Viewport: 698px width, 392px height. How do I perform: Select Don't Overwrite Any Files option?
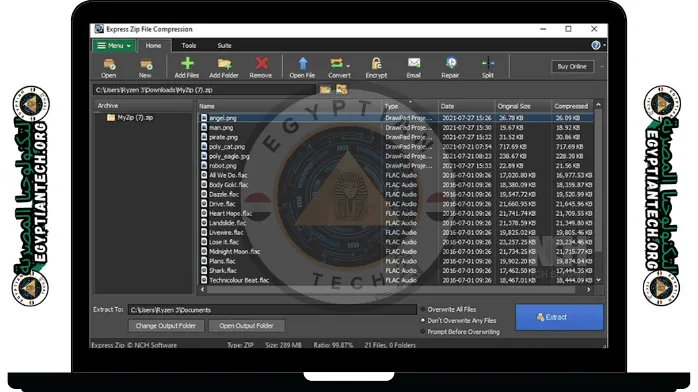click(423, 320)
